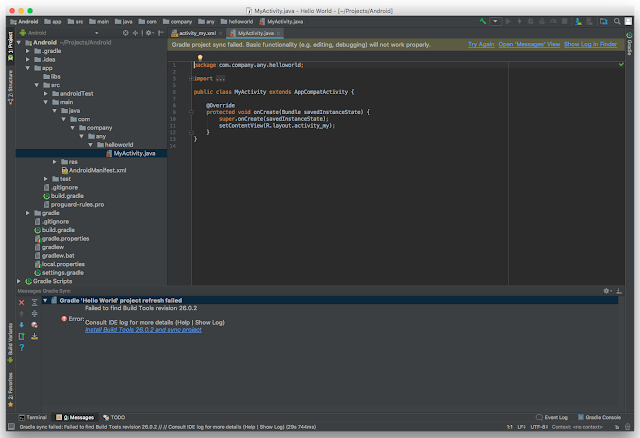Click the red X close icon in Messages
Image resolution: width=640 pixels, height=438 pixels.
[x=22, y=302]
